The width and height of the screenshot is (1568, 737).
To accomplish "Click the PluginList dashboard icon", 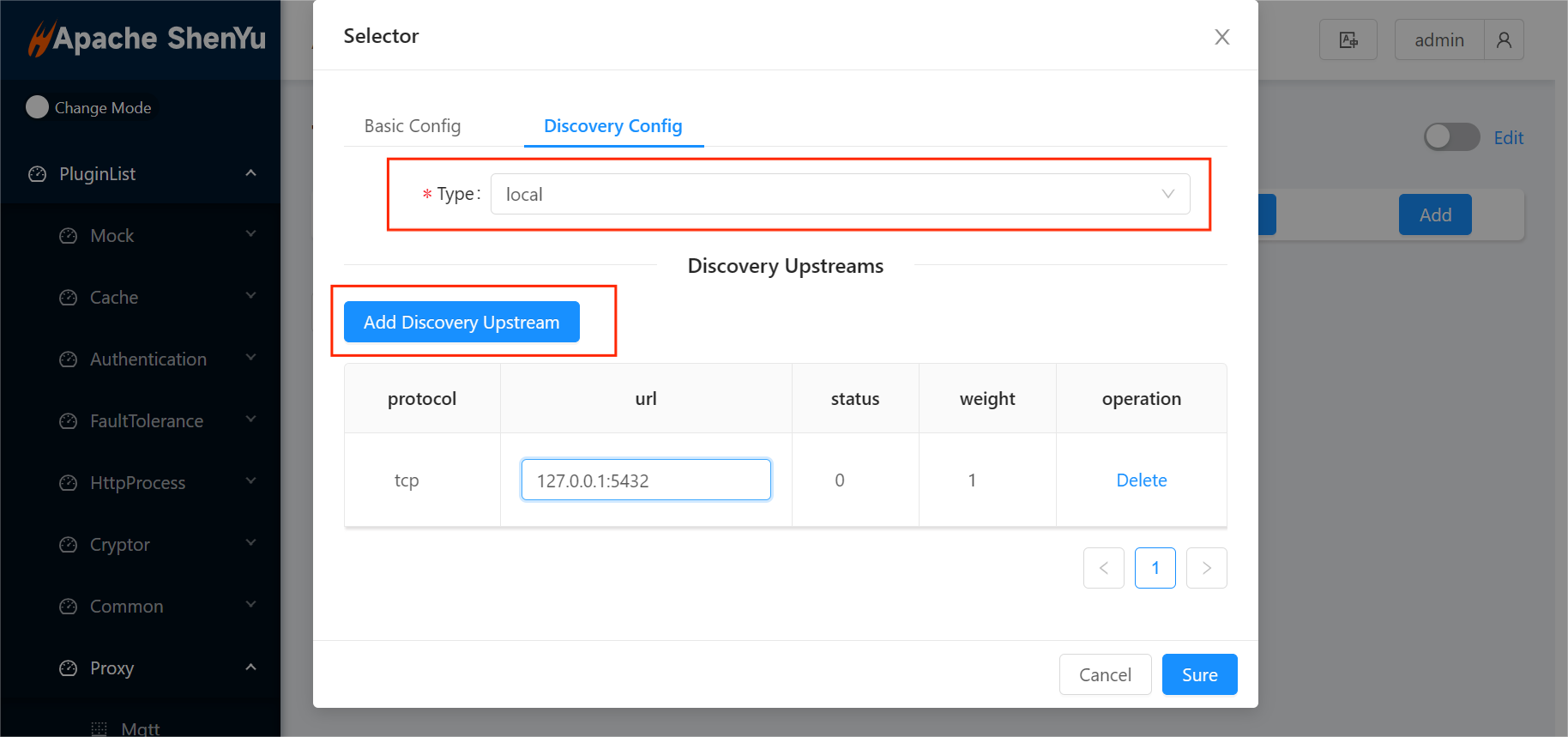I will click(38, 174).
